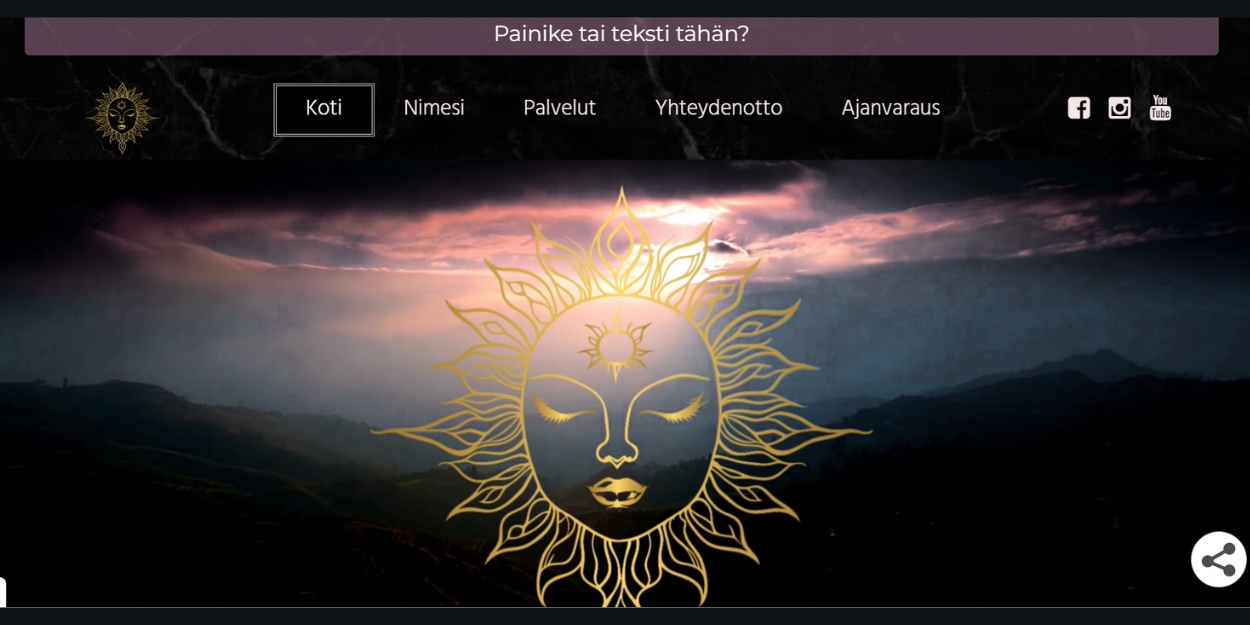
Task: Click the 'Painike tai teksti tähän?' banner
Action: [621, 34]
